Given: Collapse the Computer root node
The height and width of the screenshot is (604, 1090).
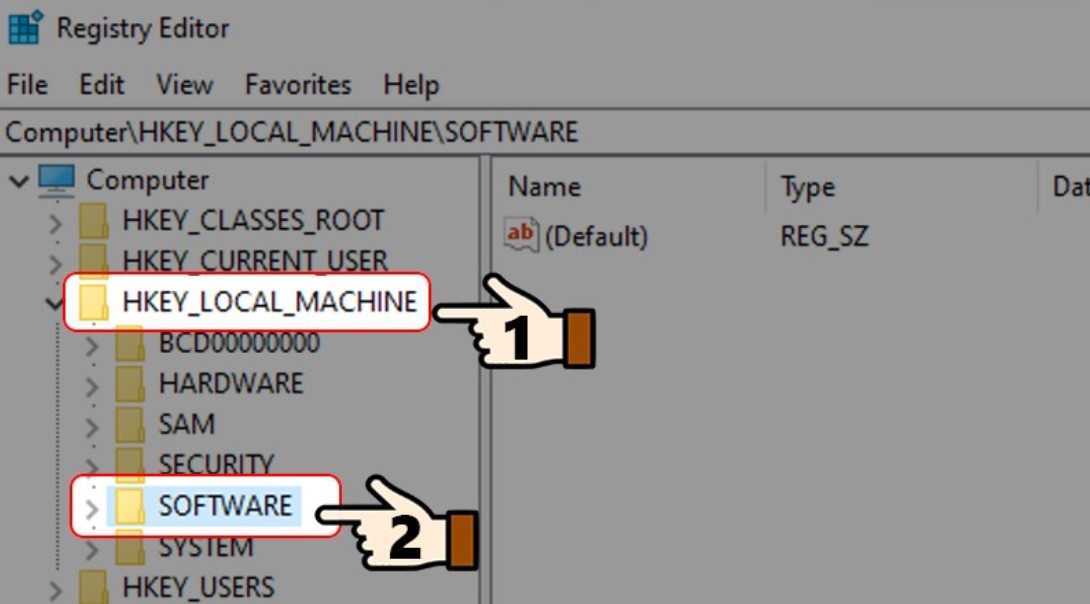Looking at the screenshot, I should pos(18,181).
